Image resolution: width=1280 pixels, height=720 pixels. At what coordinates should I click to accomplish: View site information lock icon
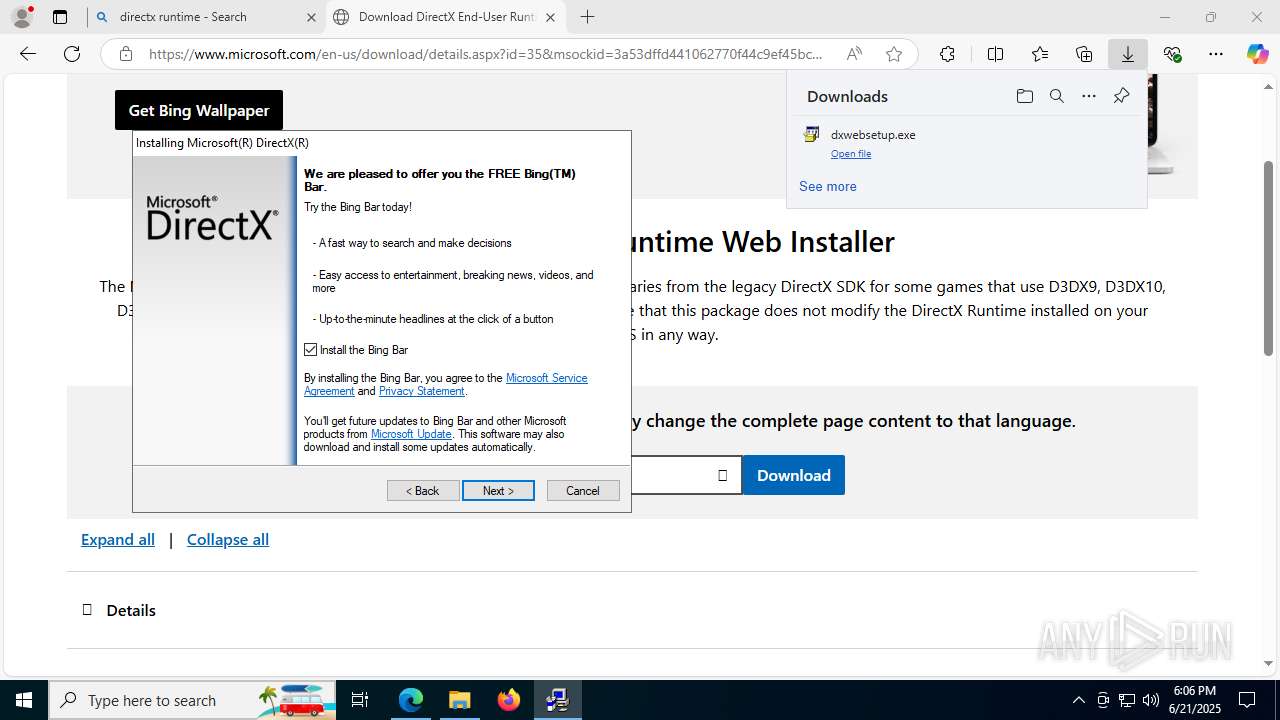point(126,54)
